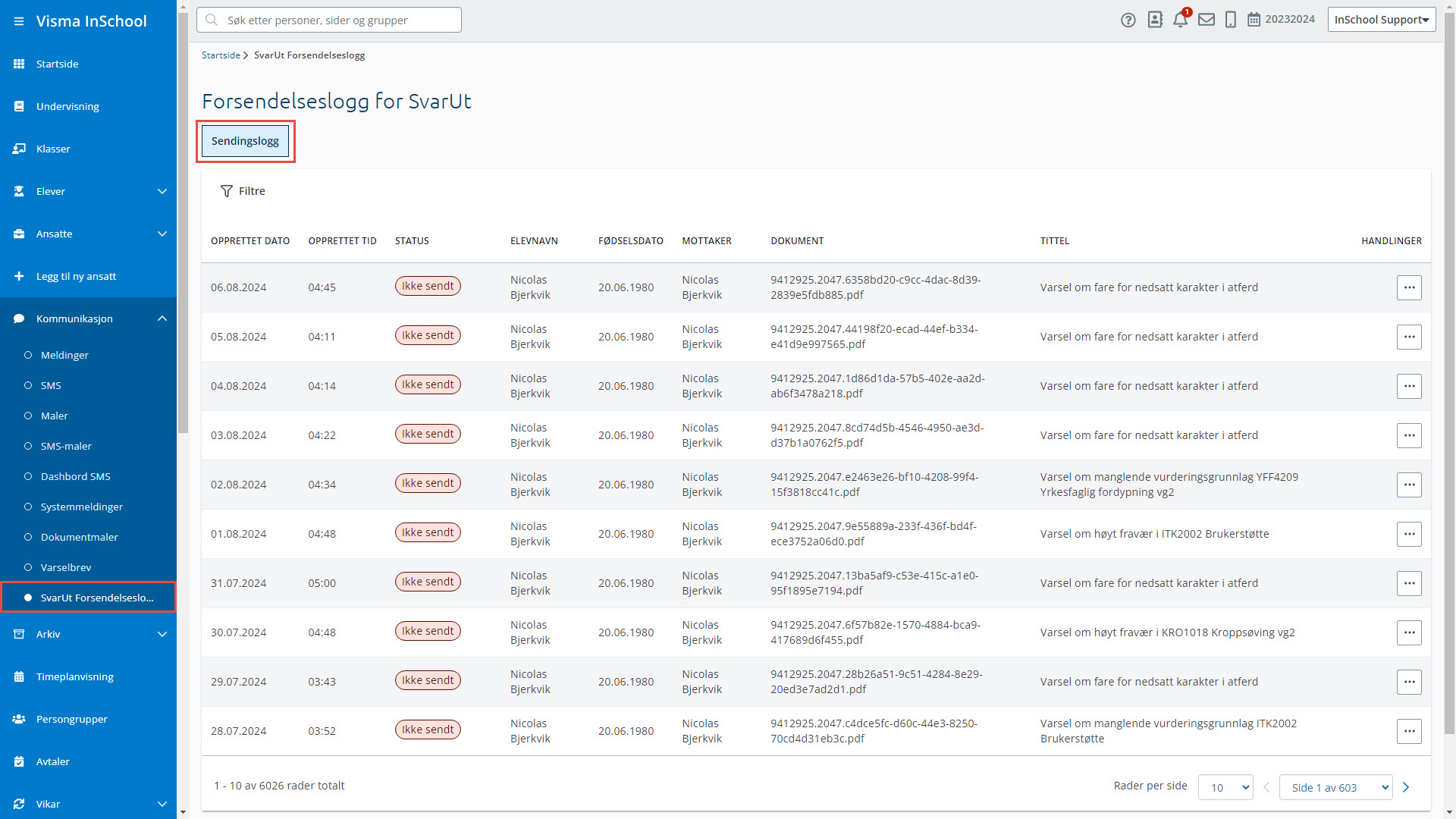This screenshot has width=1456, height=819.
Task: Open the school year calendar 20232024
Action: click(1282, 20)
